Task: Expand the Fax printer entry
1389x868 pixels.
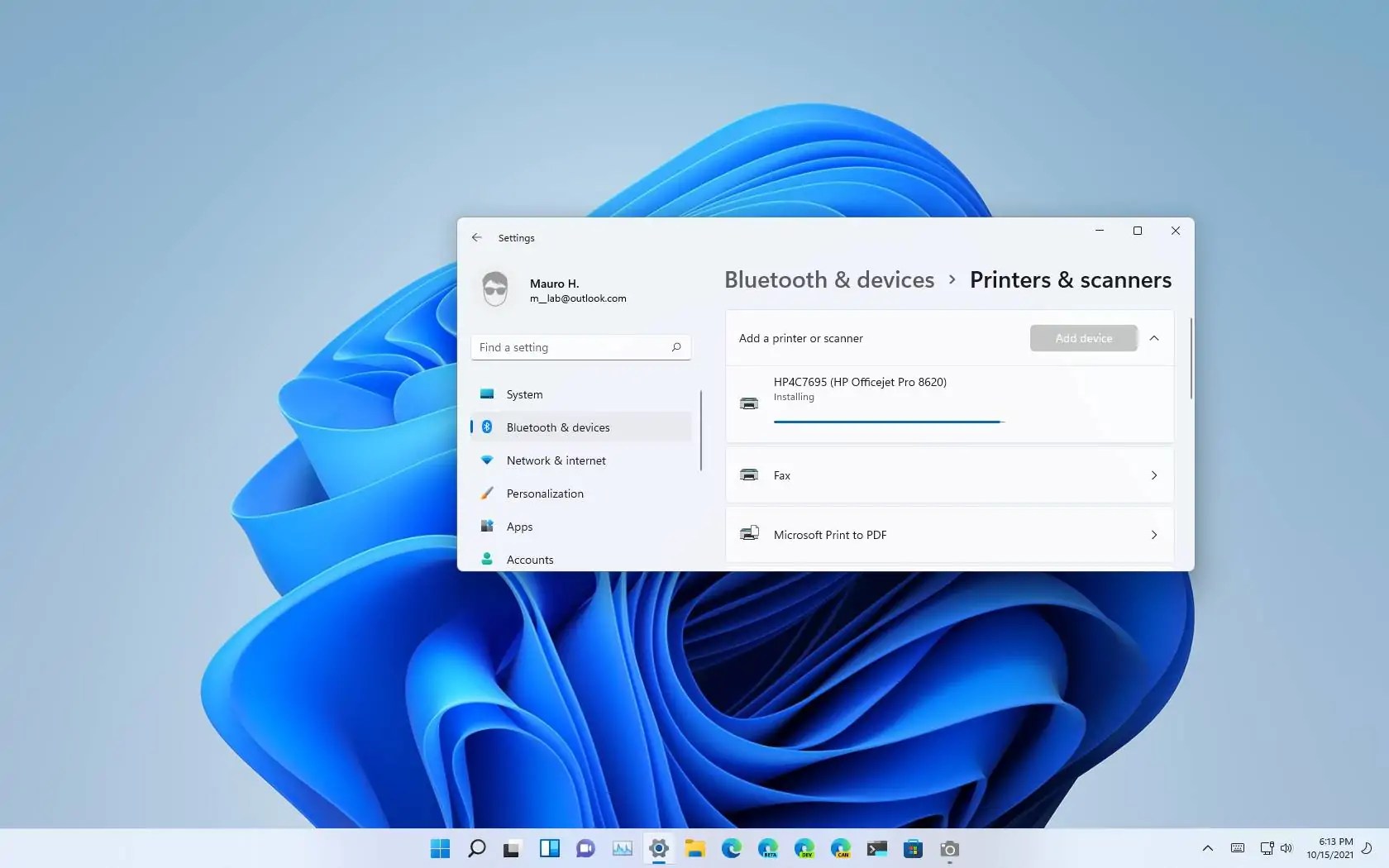Action: pos(1153,475)
